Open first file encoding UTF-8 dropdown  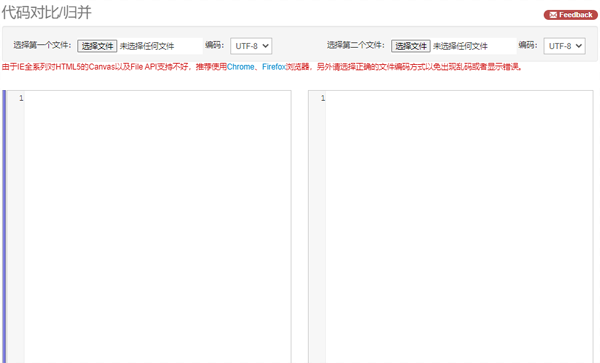pyautogui.click(x=251, y=46)
